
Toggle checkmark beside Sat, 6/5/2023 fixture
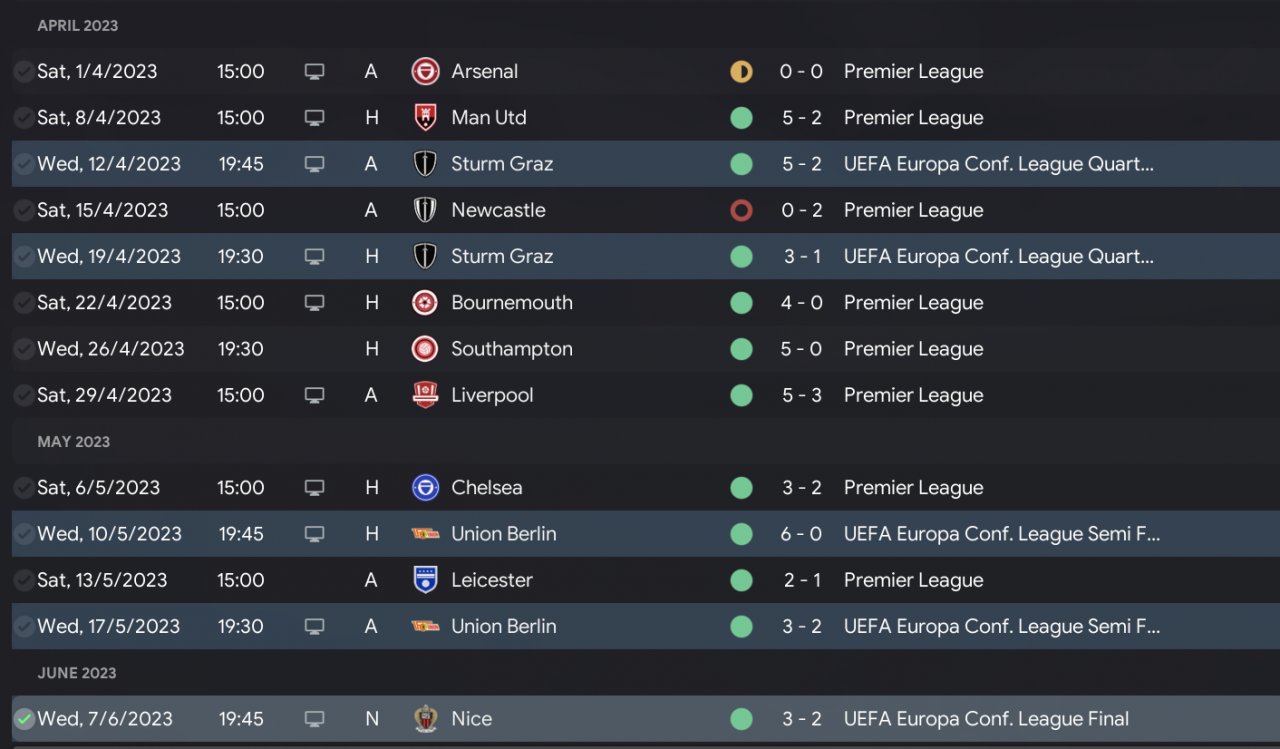tap(24, 488)
